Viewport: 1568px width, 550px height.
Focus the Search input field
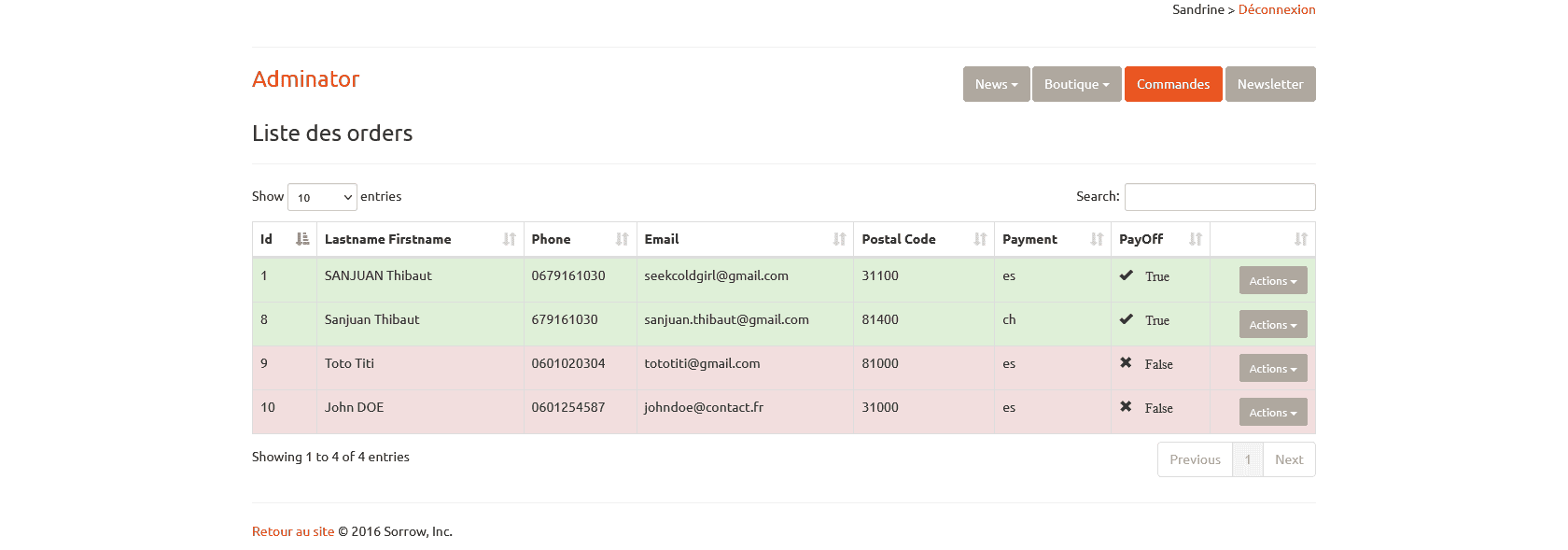tap(1220, 197)
